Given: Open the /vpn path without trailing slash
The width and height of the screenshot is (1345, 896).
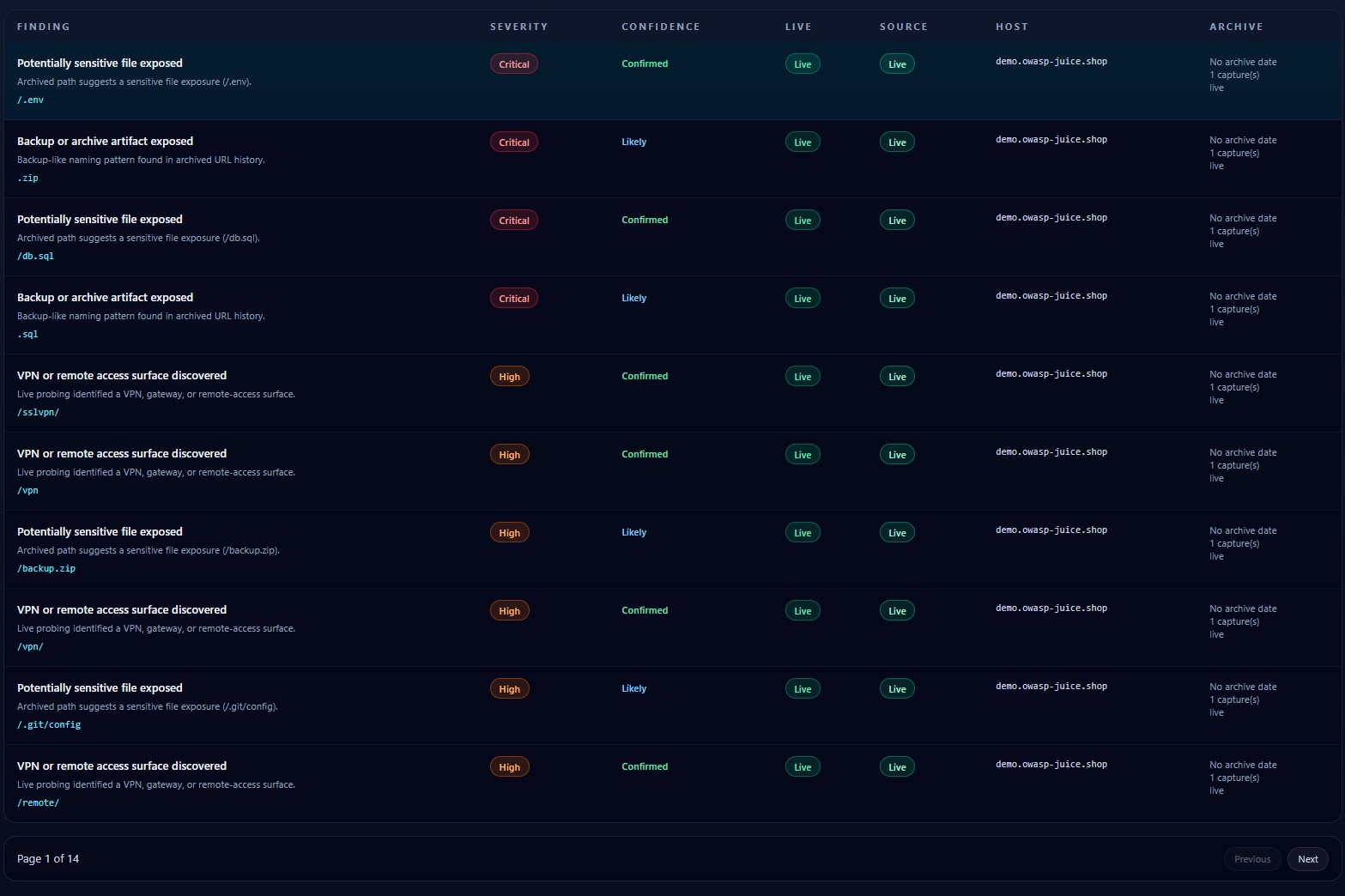Looking at the screenshot, I should [27, 491].
